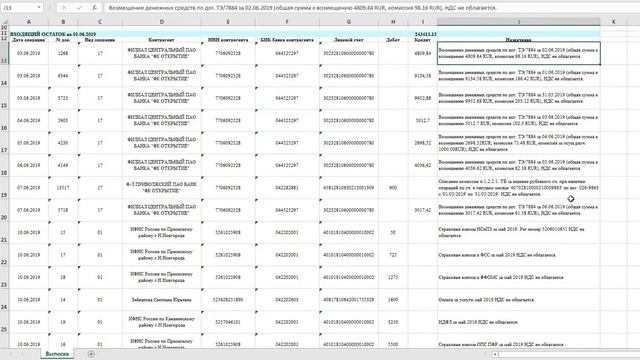Select column G header
640x360 pixels.
[x=349, y=22]
